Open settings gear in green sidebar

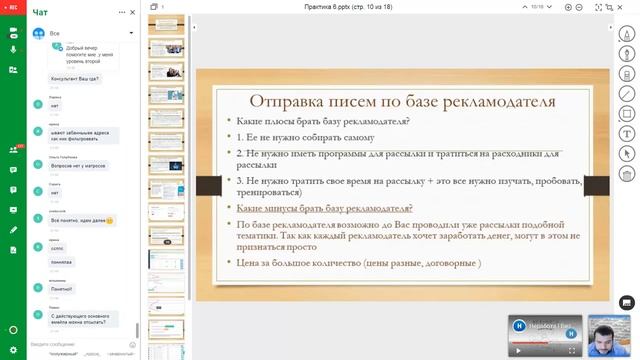pyautogui.click(x=13, y=350)
